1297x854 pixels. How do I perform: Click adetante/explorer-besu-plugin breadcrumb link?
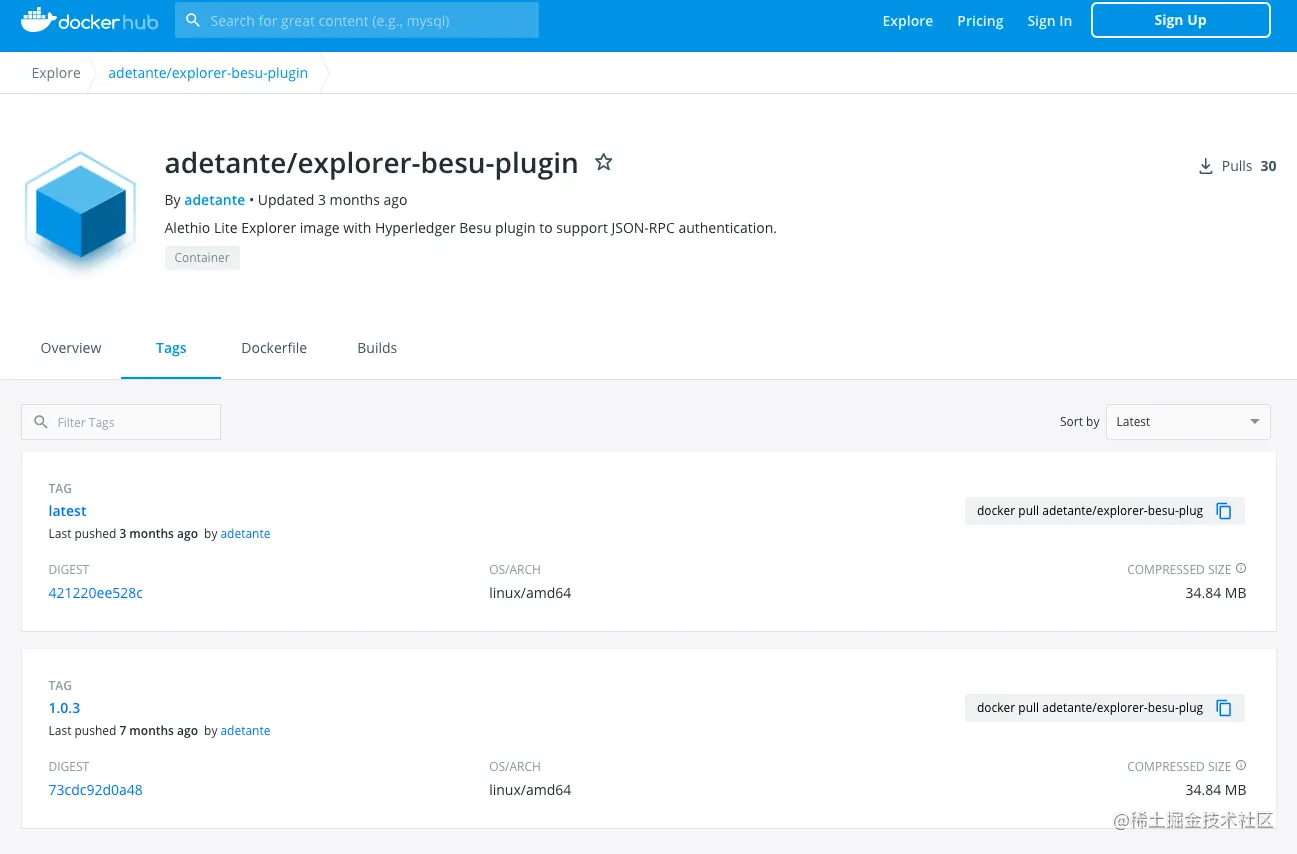208,73
